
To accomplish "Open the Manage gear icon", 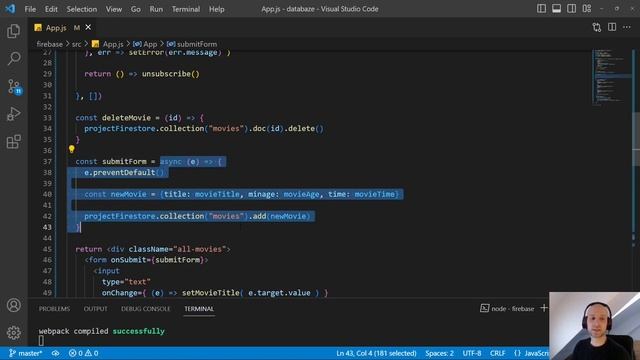I will point(13,333).
